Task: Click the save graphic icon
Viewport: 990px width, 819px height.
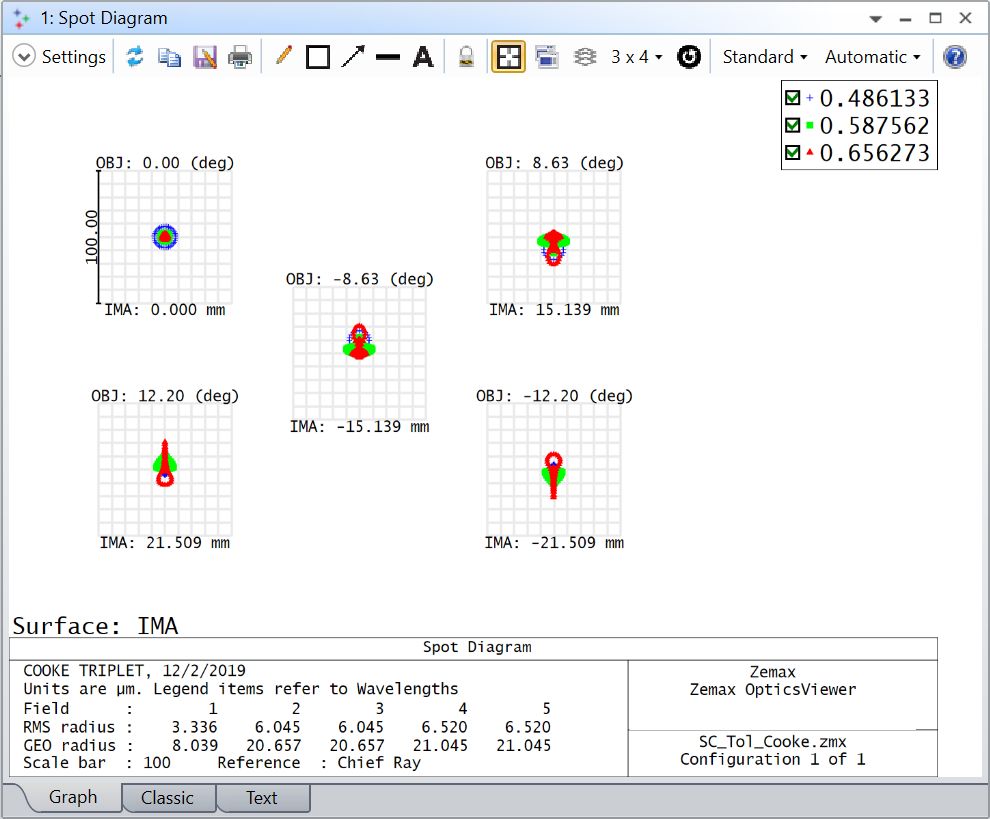Action: (205, 57)
